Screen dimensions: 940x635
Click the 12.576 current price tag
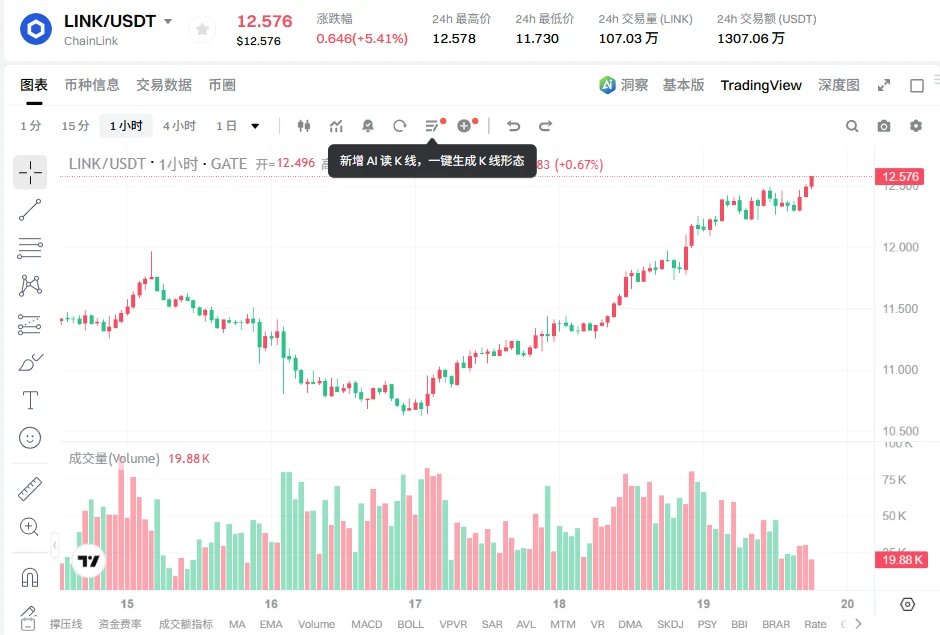(x=900, y=176)
